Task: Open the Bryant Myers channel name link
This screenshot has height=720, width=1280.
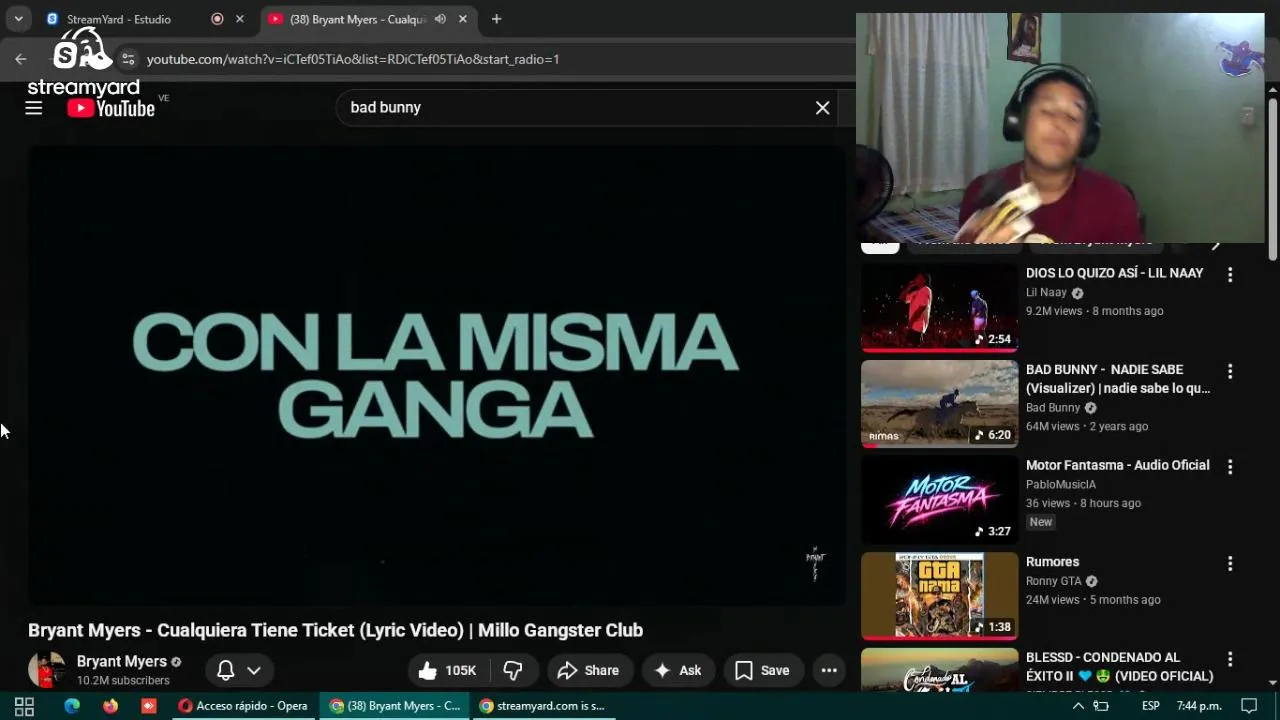Action: point(122,661)
